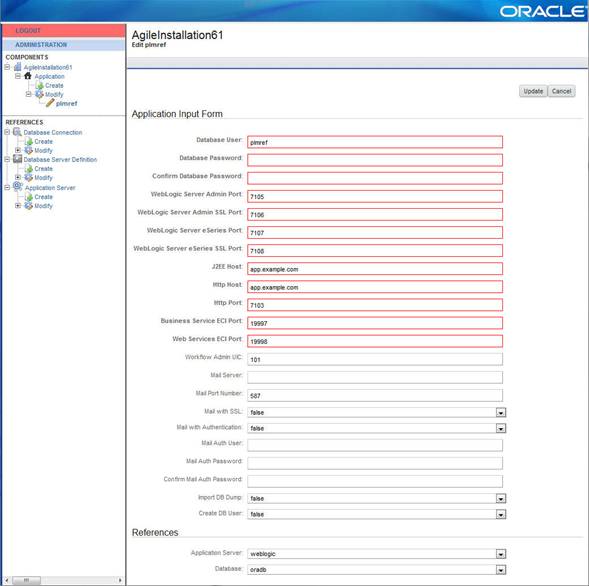This screenshot has height=586, width=589.
Task: Focus the Confirm Database Password field
Action: [375, 178]
